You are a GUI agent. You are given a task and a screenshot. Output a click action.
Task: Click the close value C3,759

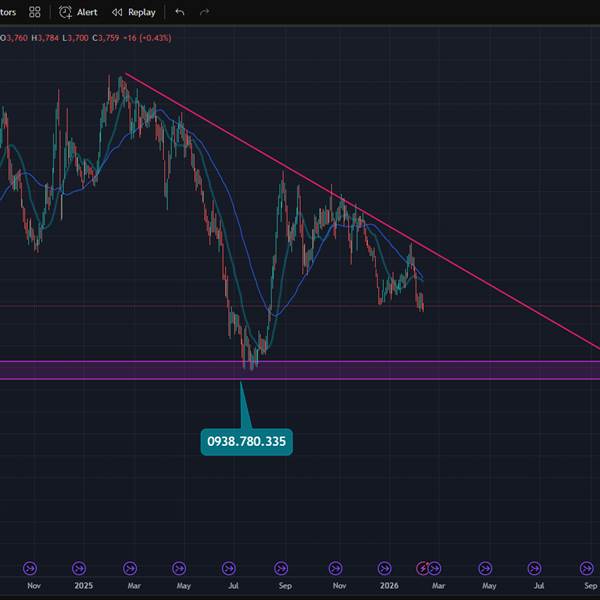coord(106,38)
